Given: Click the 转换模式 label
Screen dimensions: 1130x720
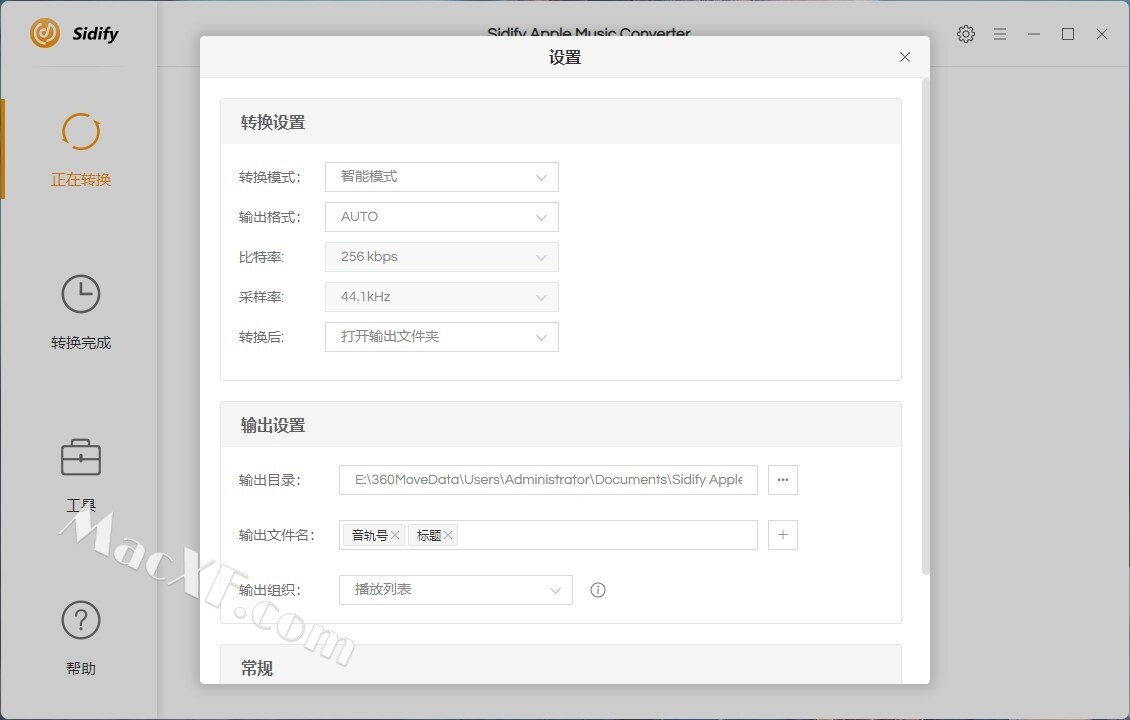Looking at the screenshot, I should point(270,177).
